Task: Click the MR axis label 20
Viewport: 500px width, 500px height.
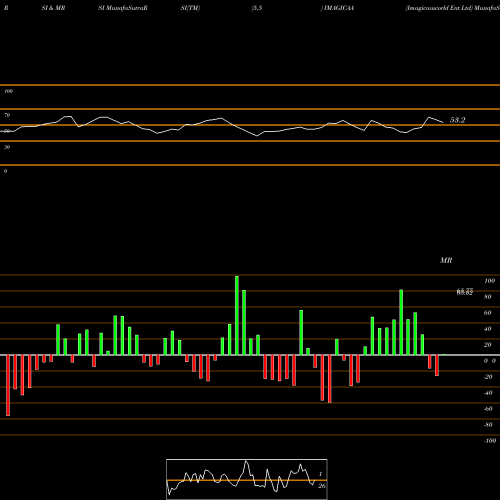Action: tap(488, 345)
